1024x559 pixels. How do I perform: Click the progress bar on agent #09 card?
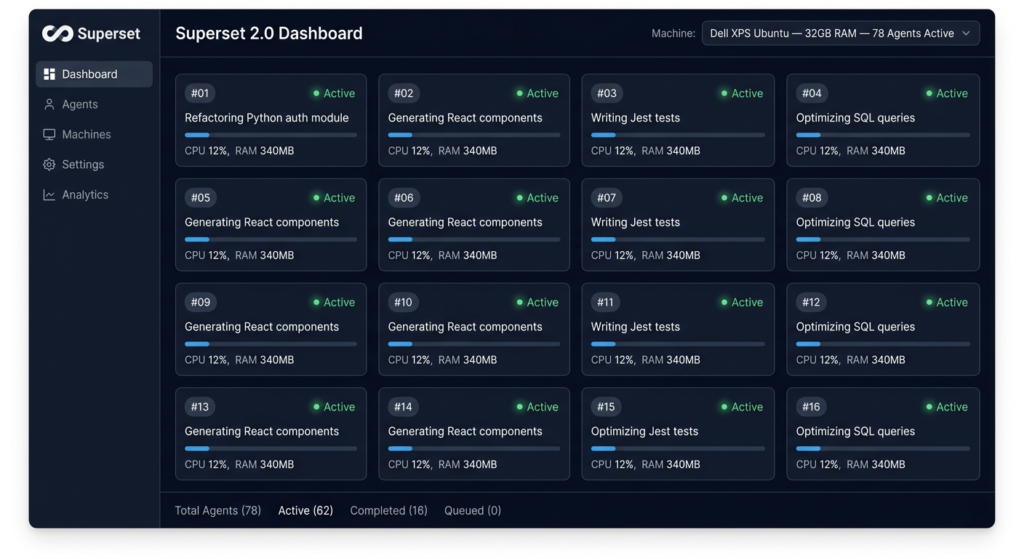click(271, 344)
